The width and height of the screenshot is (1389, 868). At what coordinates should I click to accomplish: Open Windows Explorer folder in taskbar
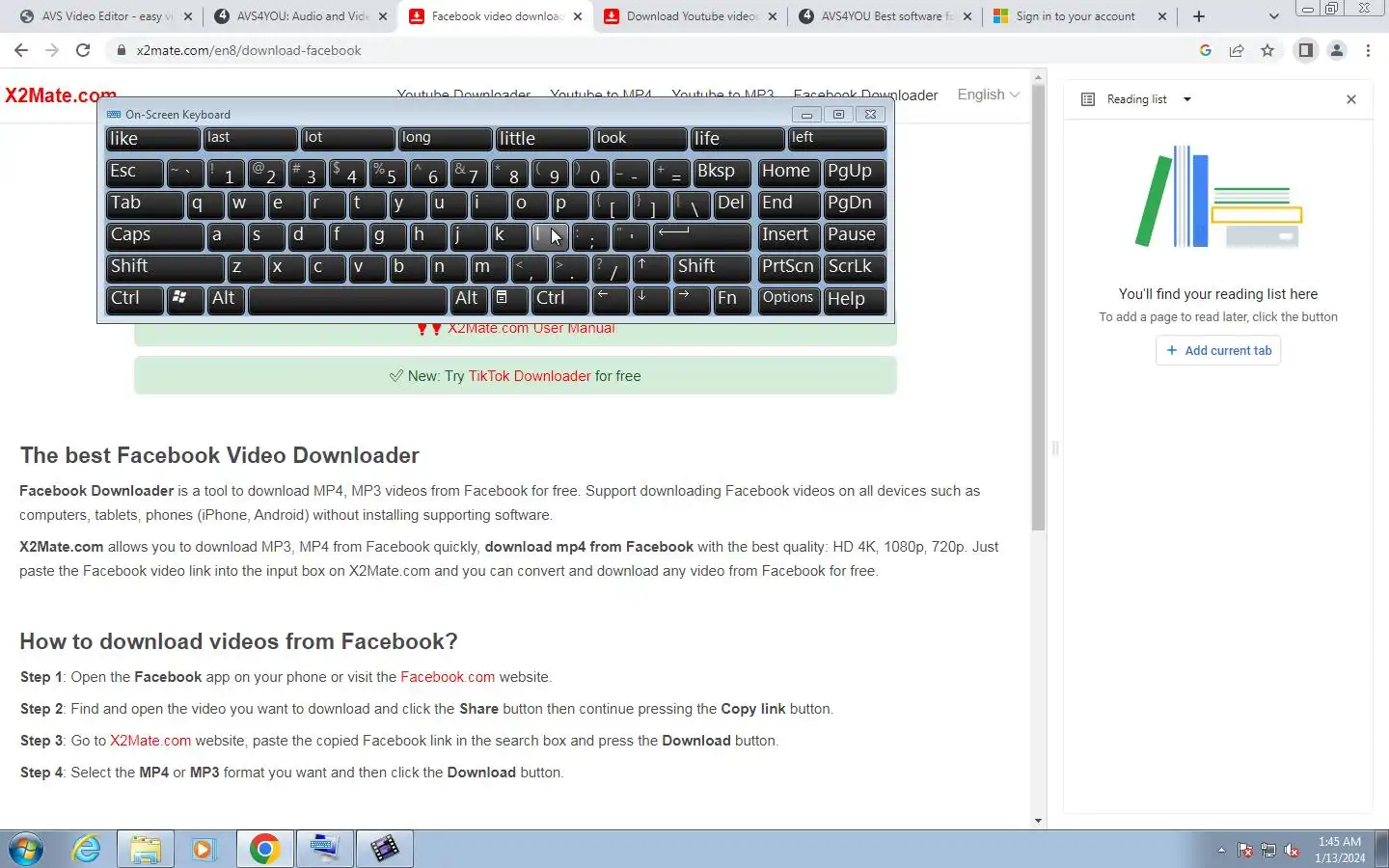tap(146, 849)
